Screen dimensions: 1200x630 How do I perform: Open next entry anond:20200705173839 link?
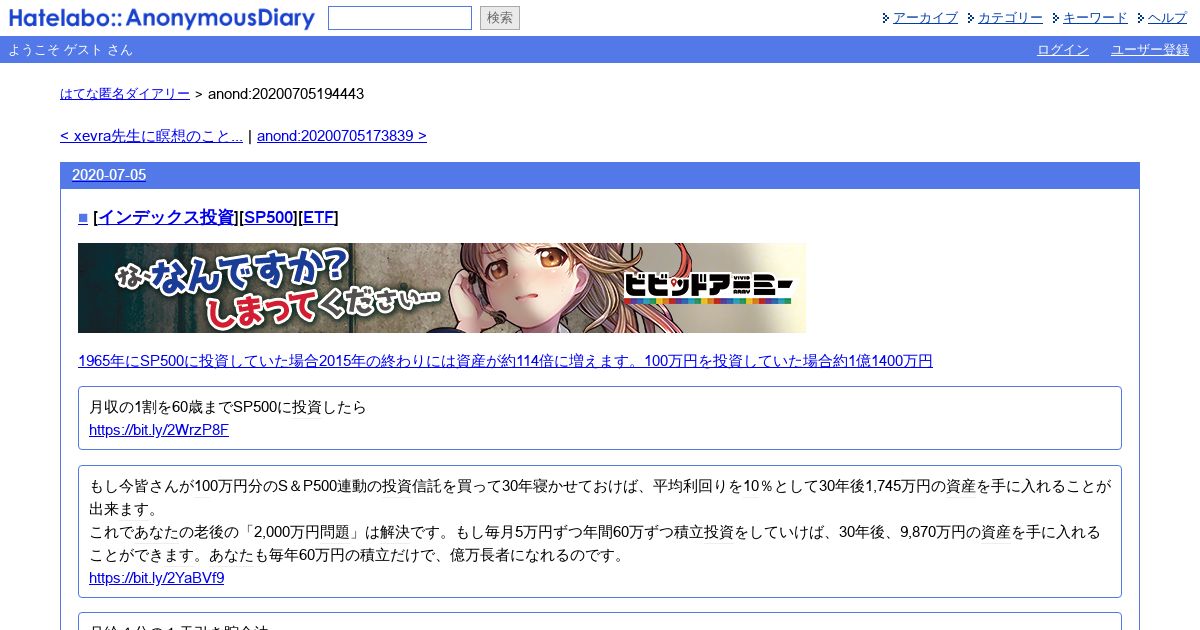(342, 136)
